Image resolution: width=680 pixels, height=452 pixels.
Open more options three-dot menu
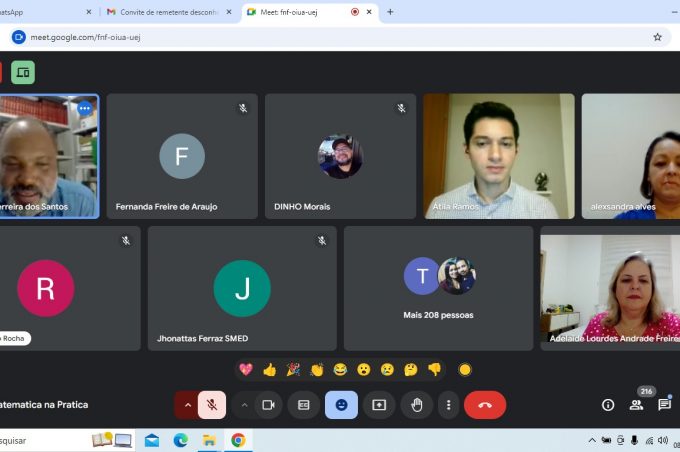click(449, 405)
